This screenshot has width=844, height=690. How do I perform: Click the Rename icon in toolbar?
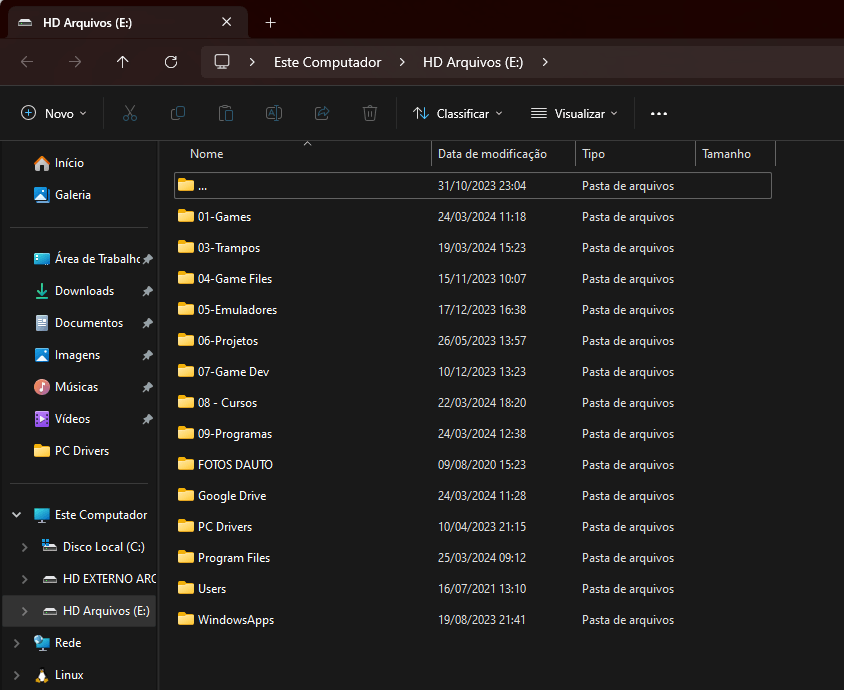tap(274, 114)
